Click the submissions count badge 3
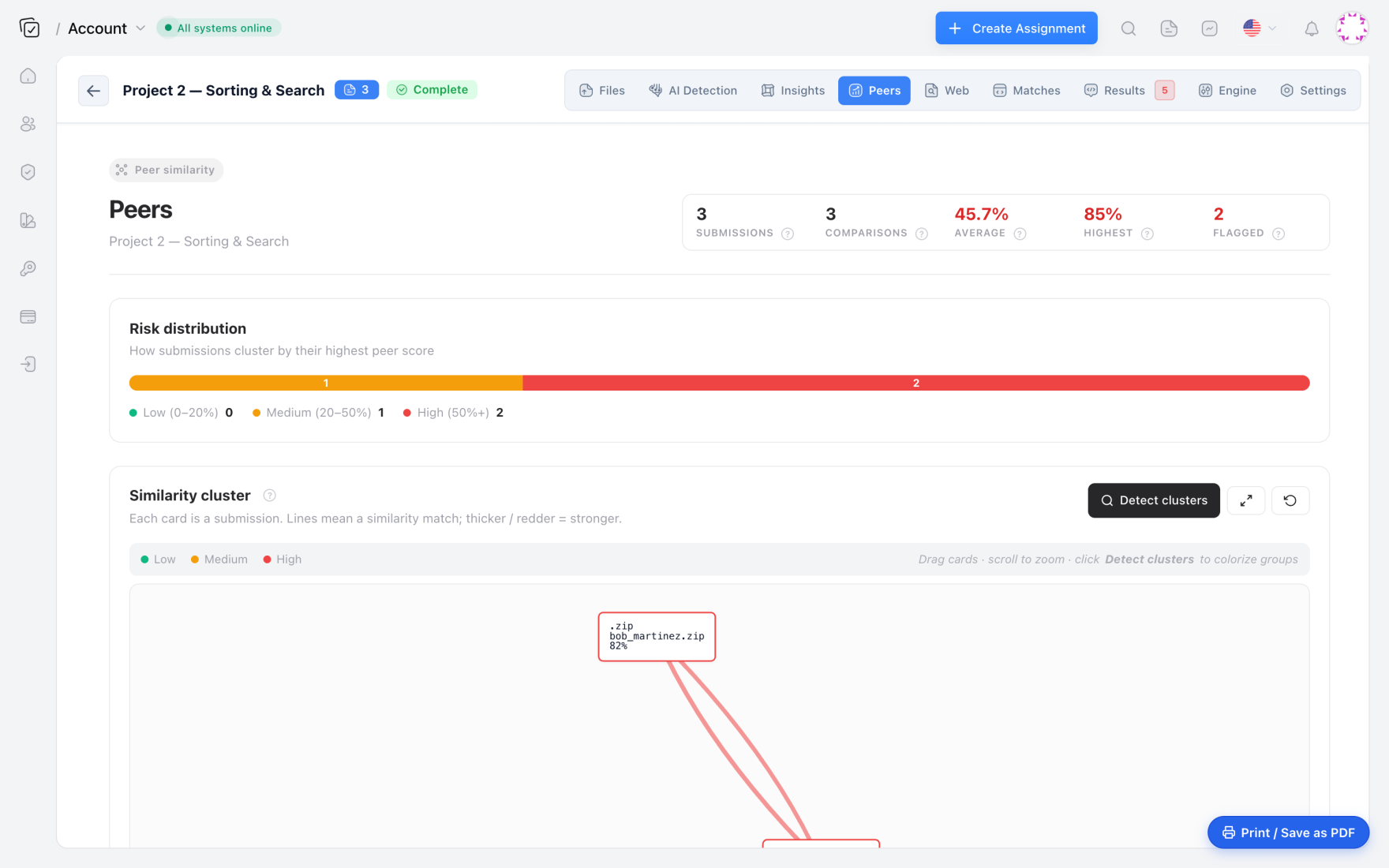 point(357,90)
